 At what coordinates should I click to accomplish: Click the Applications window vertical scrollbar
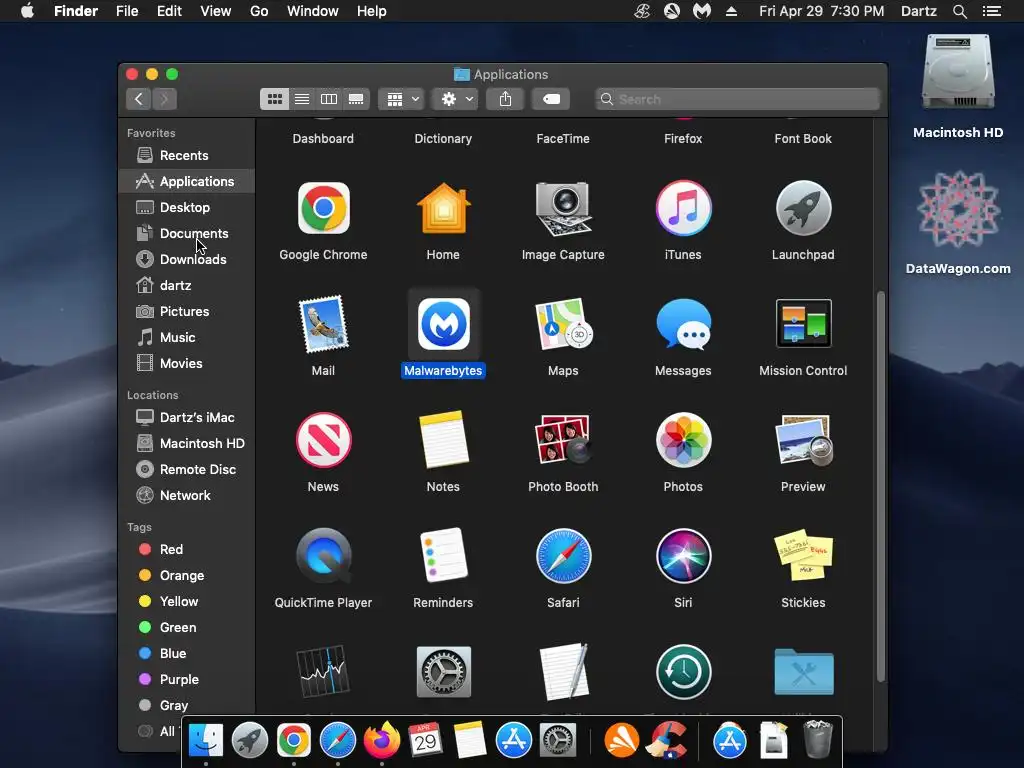[880, 487]
